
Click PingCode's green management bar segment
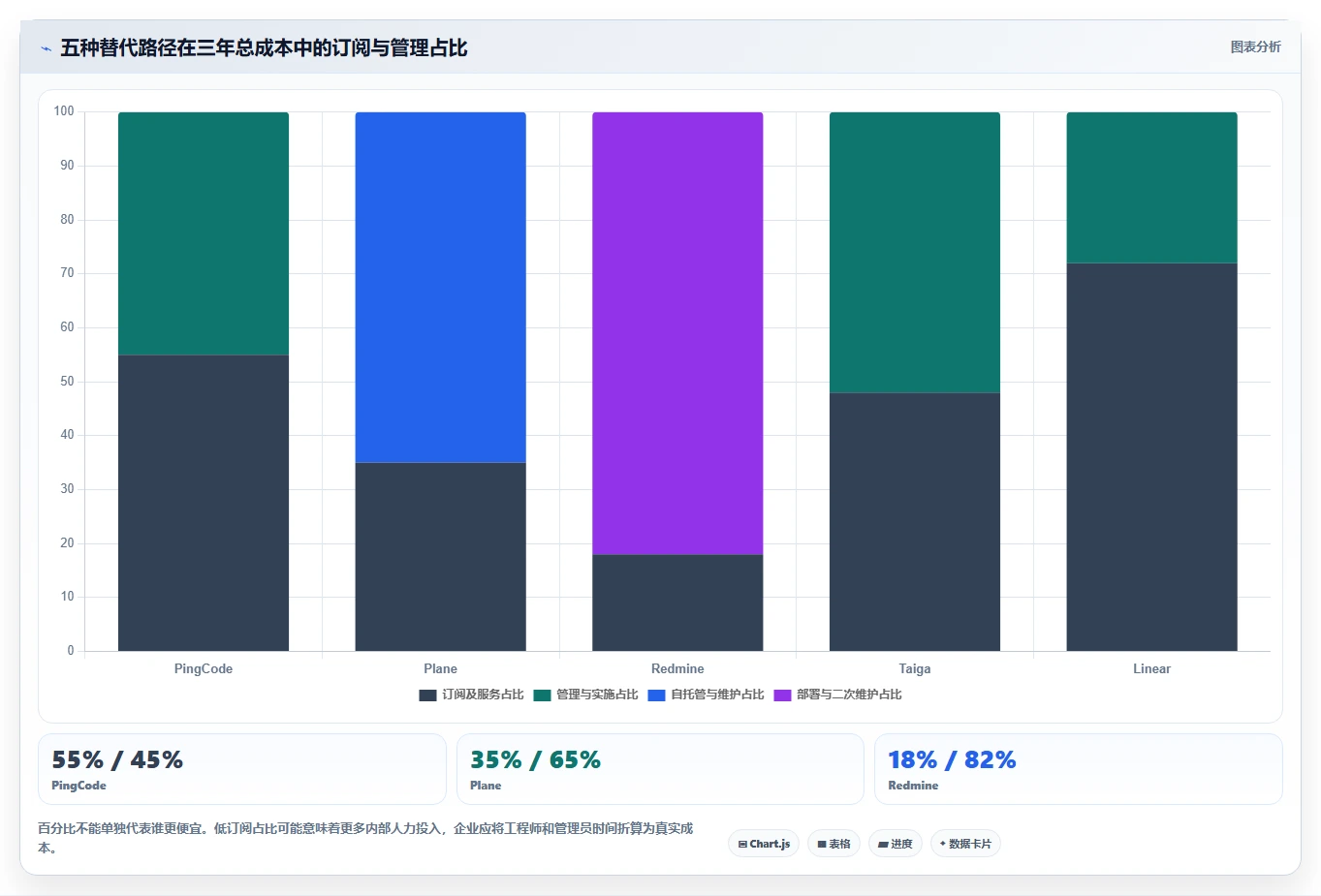pyautogui.click(x=204, y=233)
